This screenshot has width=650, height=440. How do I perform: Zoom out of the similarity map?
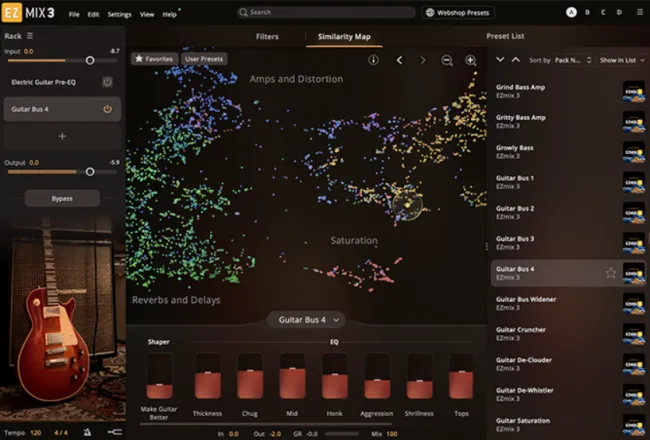click(x=447, y=61)
